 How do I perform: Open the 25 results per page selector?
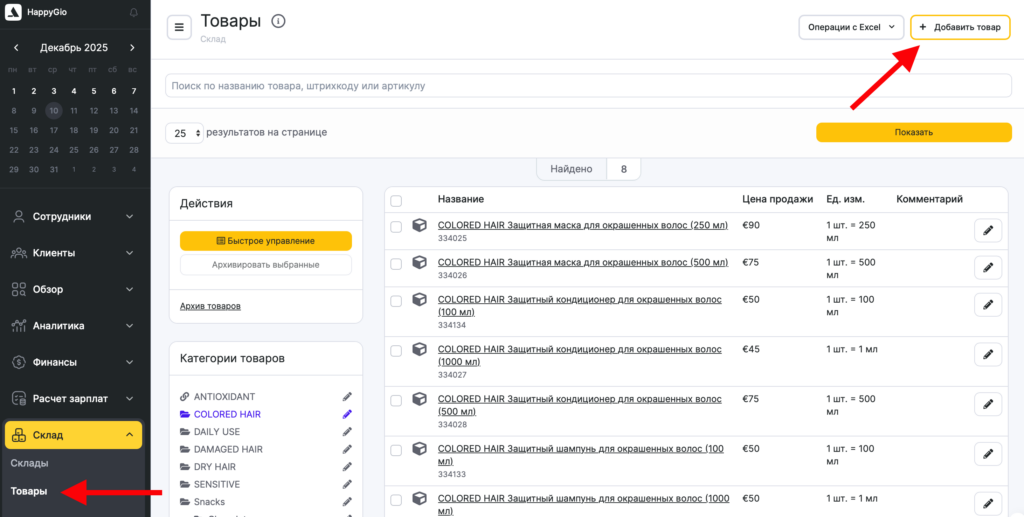click(x=184, y=133)
